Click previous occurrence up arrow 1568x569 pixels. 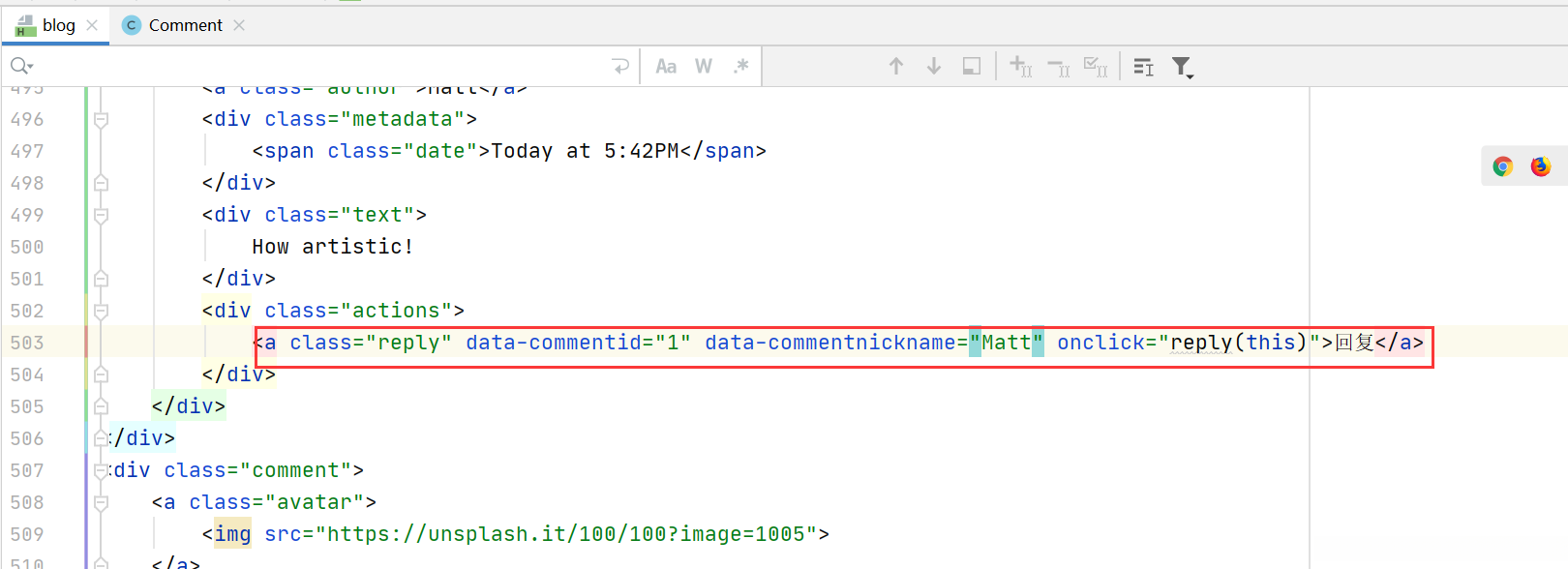(x=896, y=66)
